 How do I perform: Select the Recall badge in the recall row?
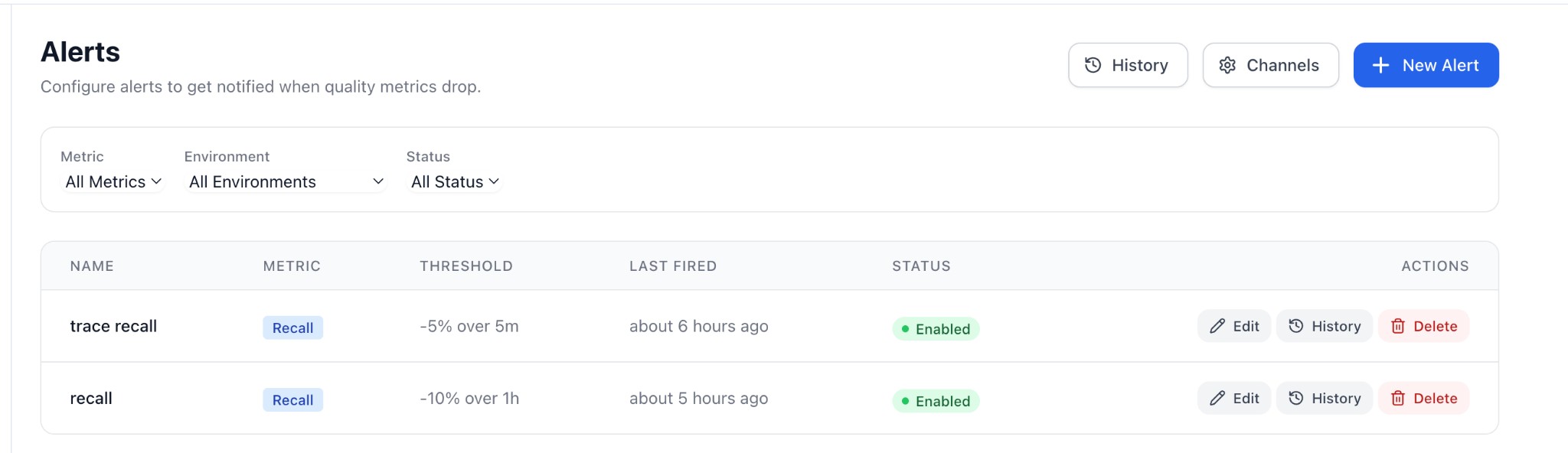292,399
